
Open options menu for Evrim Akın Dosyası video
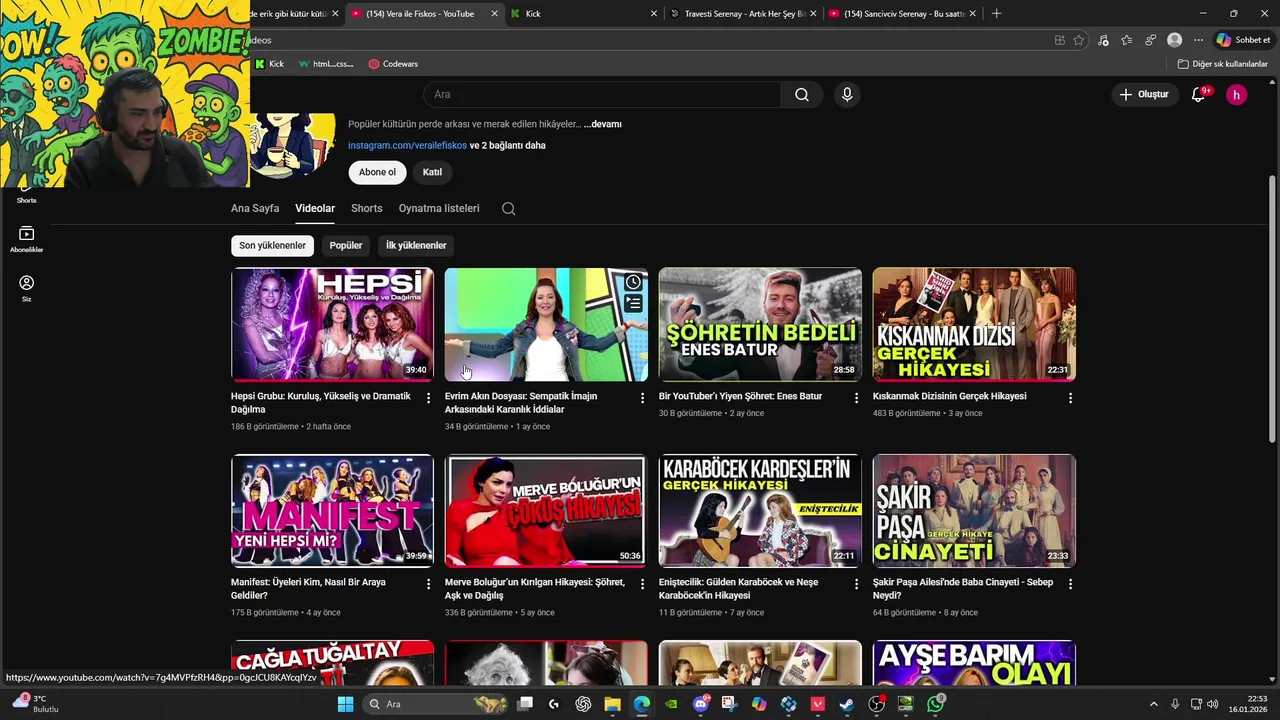coord(642,398)
